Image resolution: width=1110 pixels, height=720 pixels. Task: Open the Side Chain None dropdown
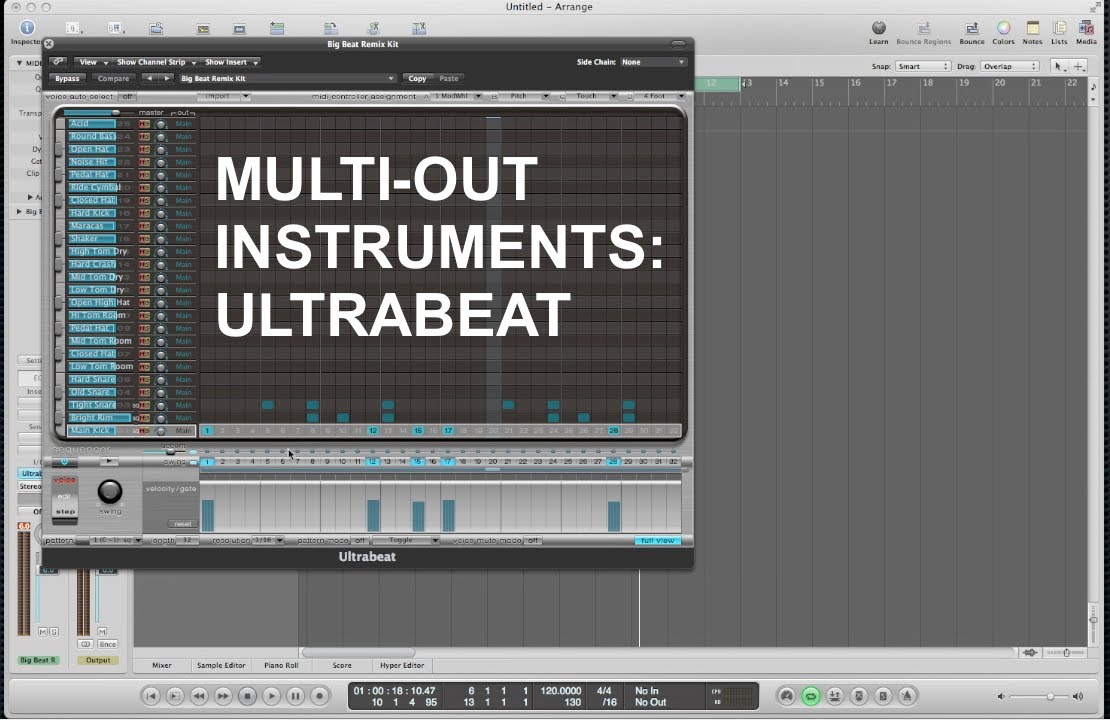[653, 62]
